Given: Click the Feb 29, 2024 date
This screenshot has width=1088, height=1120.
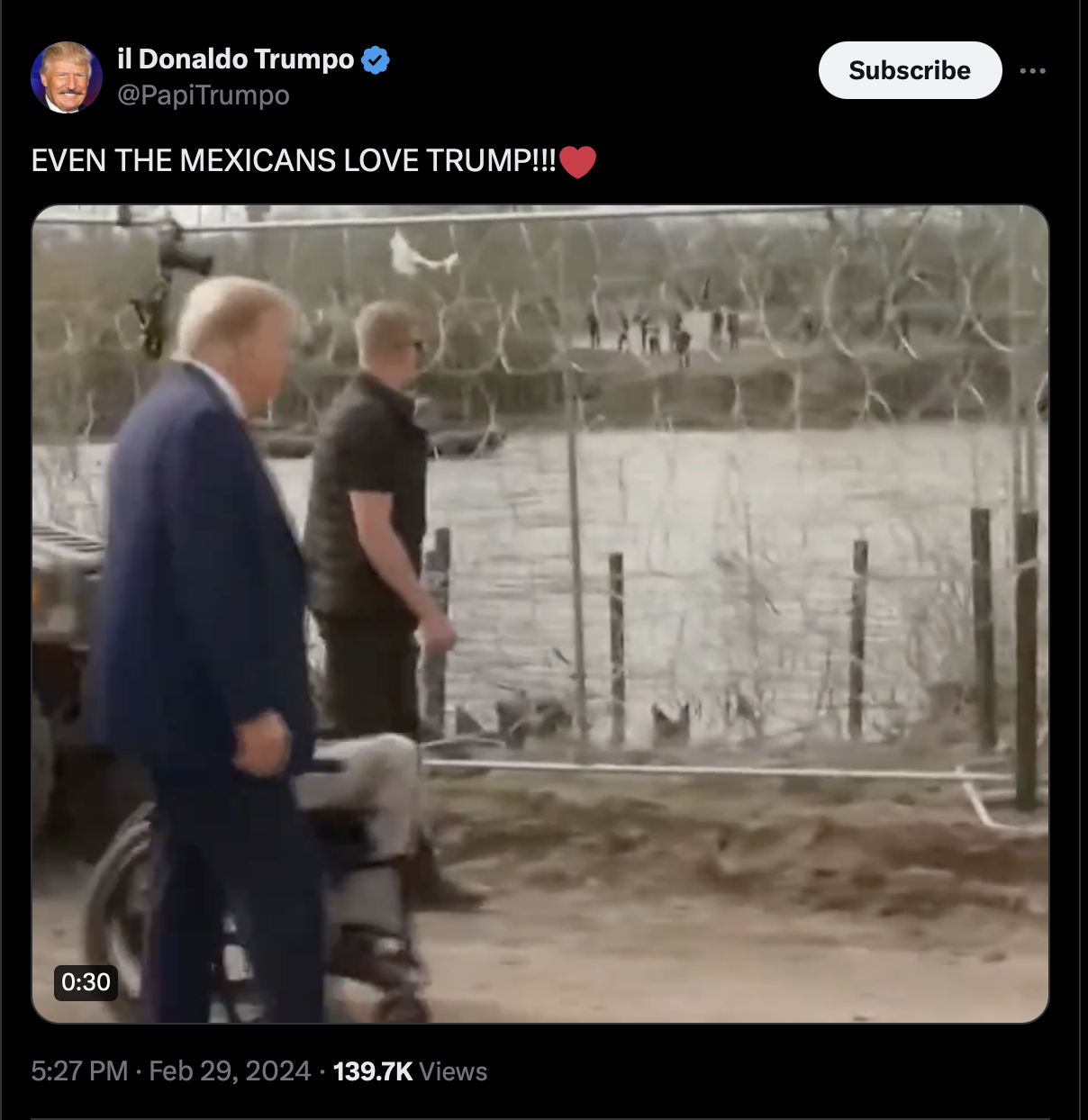Looking at the screenshot, I should [230, 1070].
